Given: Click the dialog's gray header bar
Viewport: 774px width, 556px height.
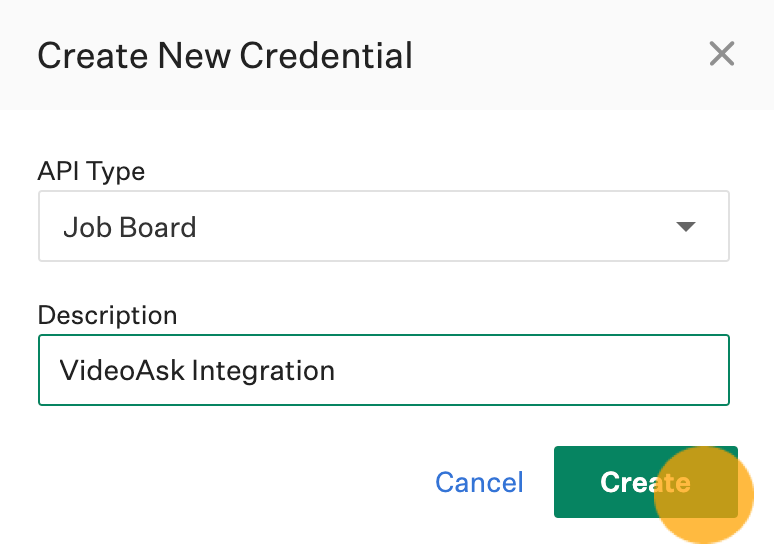Looking at the screenshot, I should (x=387, y=55).
